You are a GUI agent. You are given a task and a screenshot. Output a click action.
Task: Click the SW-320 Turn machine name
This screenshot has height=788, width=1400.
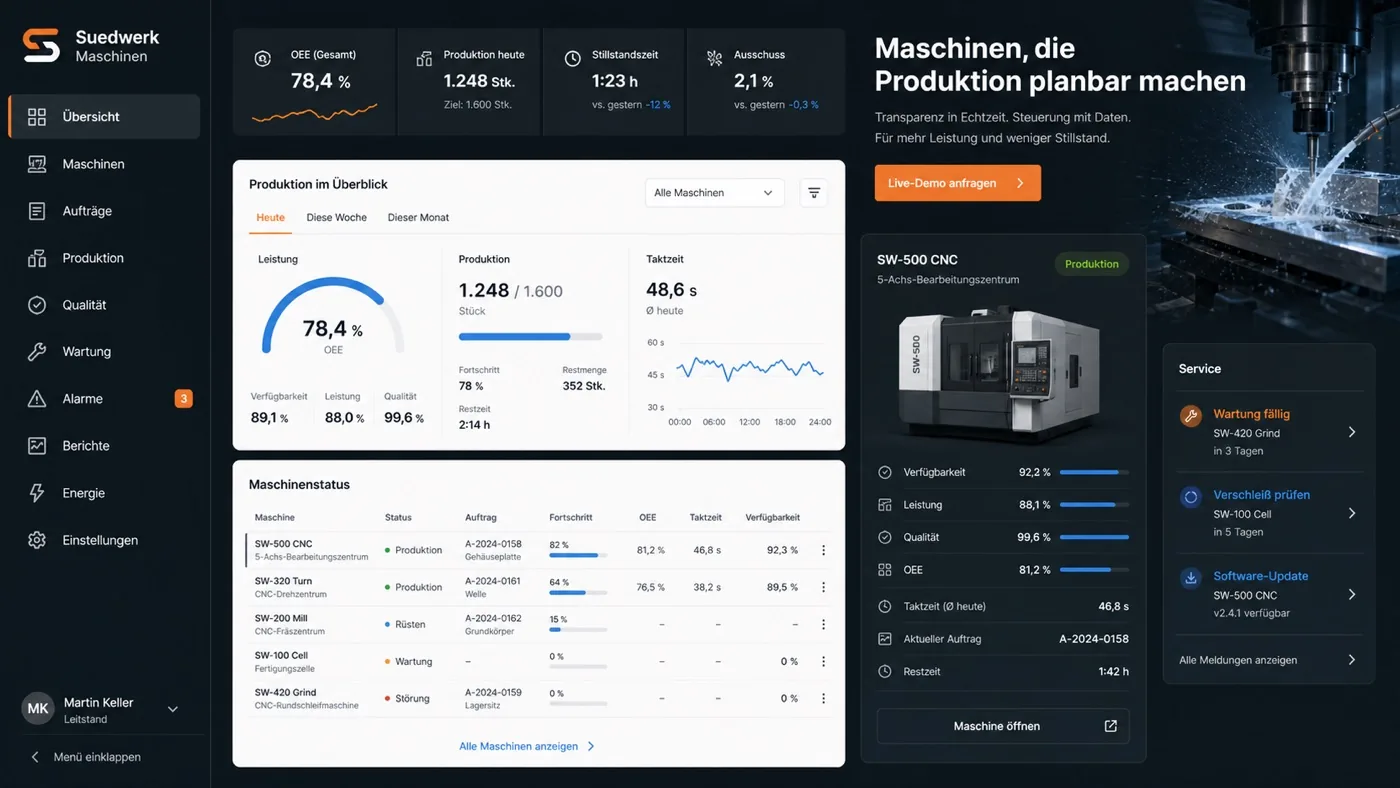pos(283,581)
